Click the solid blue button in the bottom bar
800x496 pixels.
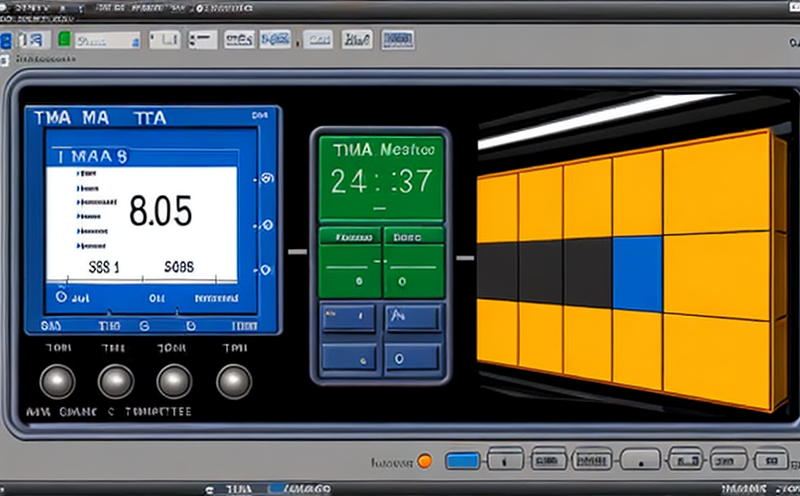coord(463,461)
